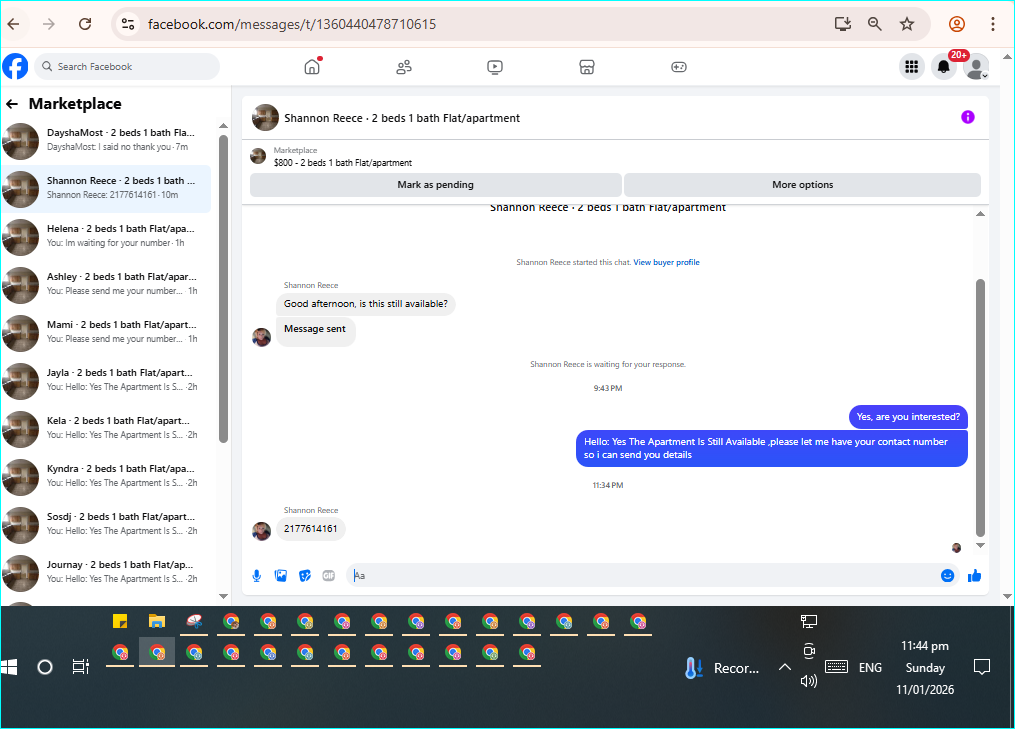This screenshot has height=729, width=1015.
Task: Attach a file using the photo icon
Action: 281,576
